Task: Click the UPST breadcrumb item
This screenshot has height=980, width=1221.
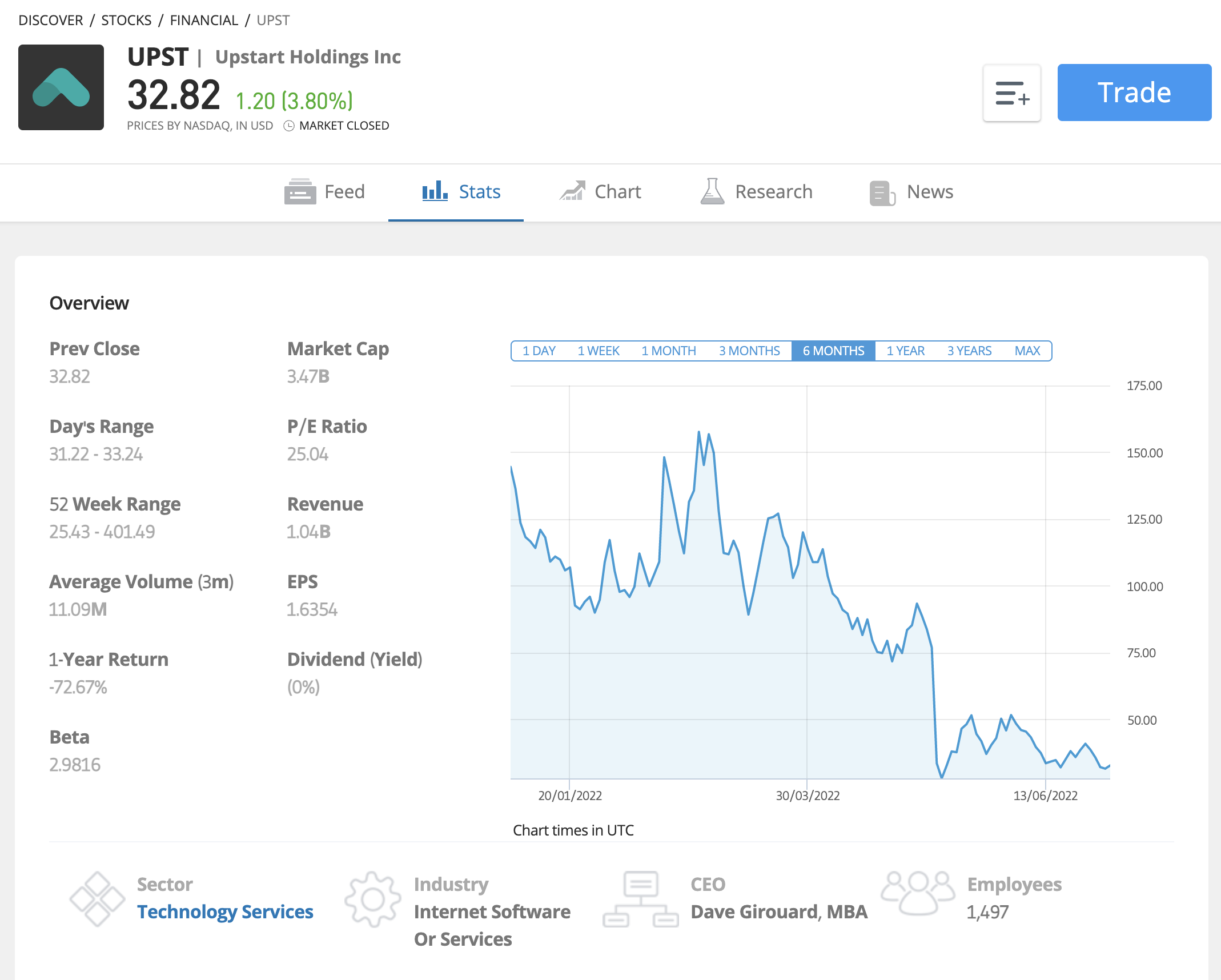Action: [273, 21]
